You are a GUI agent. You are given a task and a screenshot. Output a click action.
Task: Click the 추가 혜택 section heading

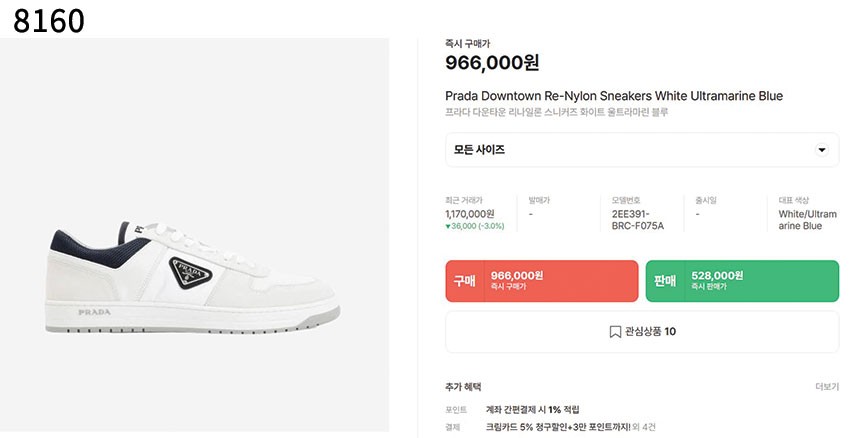pos(463,387)
